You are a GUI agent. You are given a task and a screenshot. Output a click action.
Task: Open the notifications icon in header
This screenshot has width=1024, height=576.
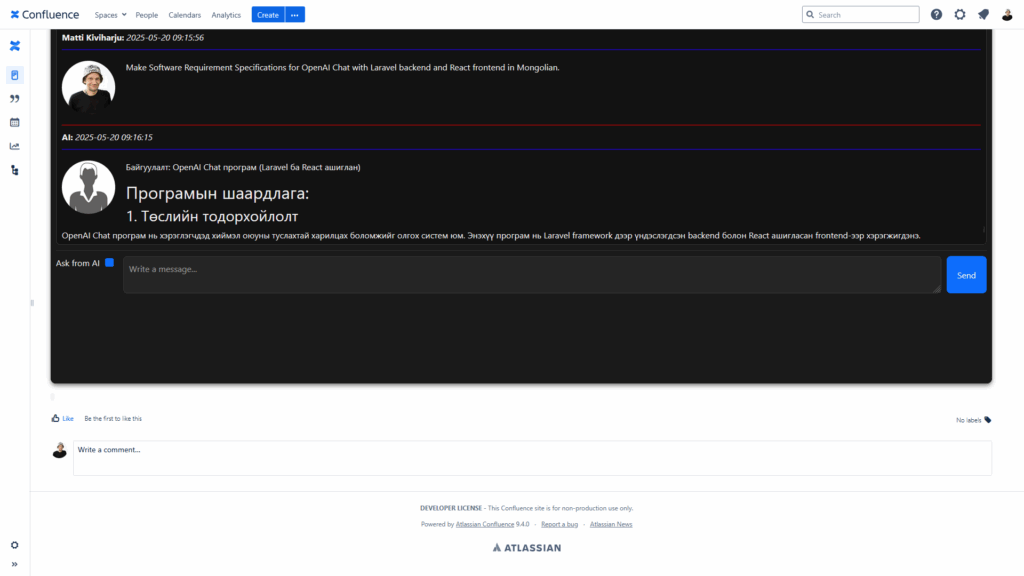[x=983, y=14]
